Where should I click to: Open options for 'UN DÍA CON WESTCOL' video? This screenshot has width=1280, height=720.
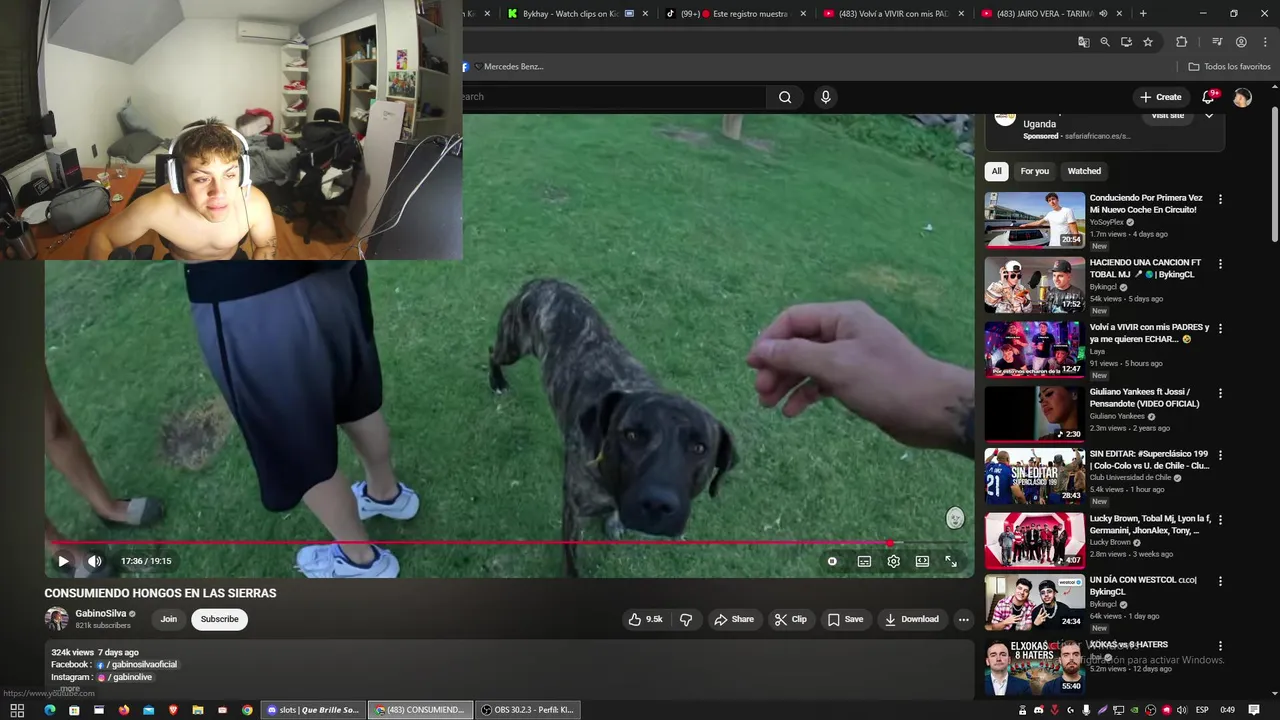(x=1220, y=581)
